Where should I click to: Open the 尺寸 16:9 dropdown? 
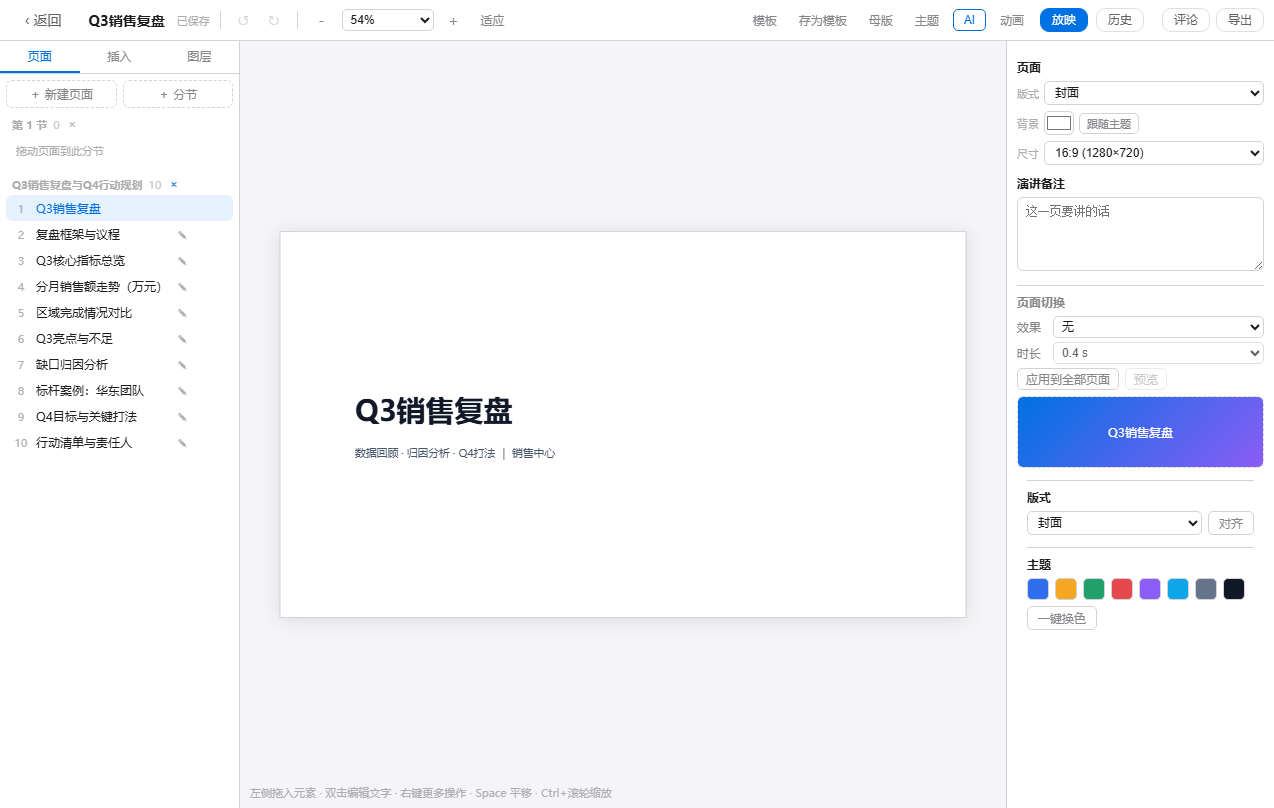pos(1154,153)
